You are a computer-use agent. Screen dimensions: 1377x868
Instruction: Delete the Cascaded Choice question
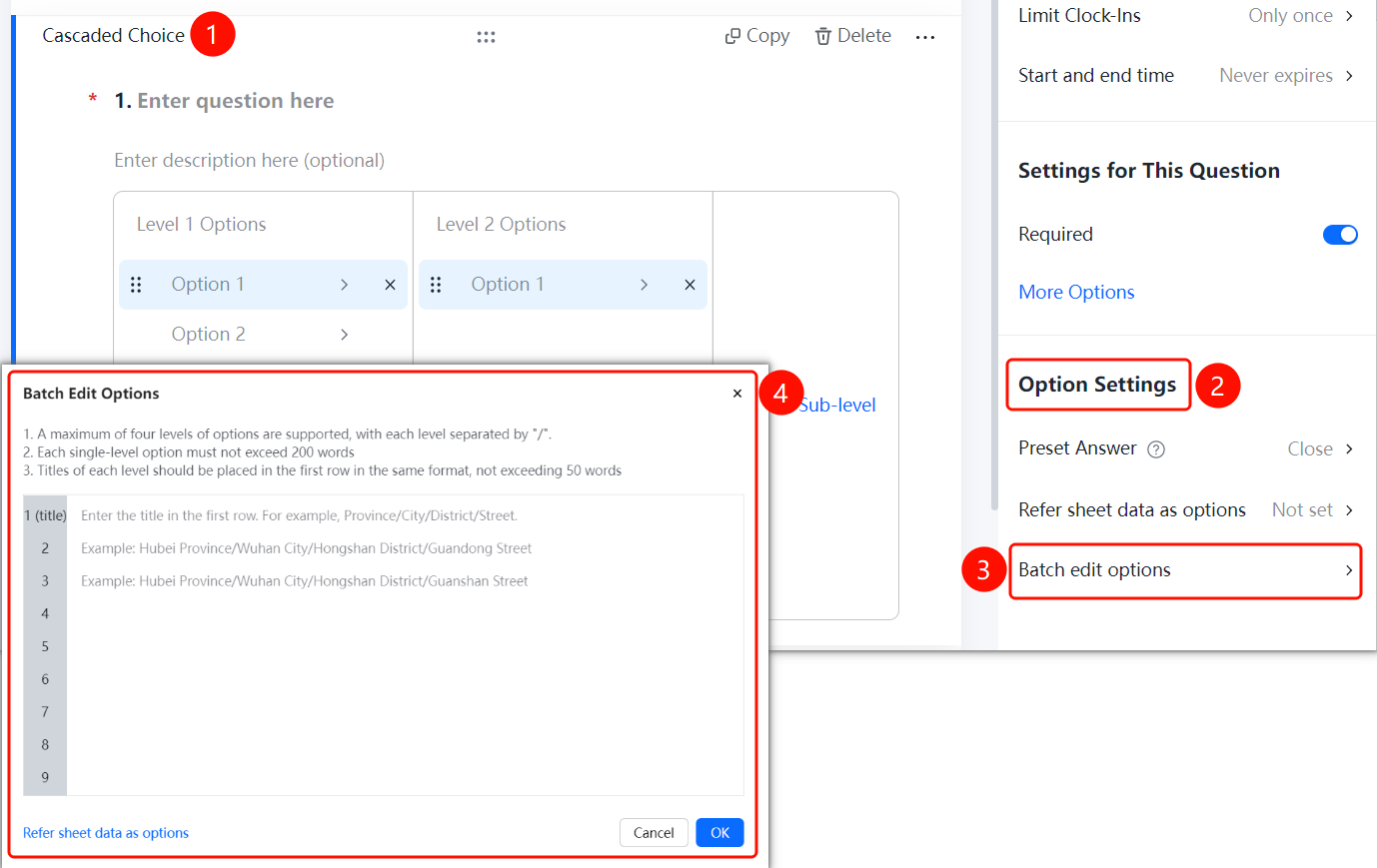point(852,36)
